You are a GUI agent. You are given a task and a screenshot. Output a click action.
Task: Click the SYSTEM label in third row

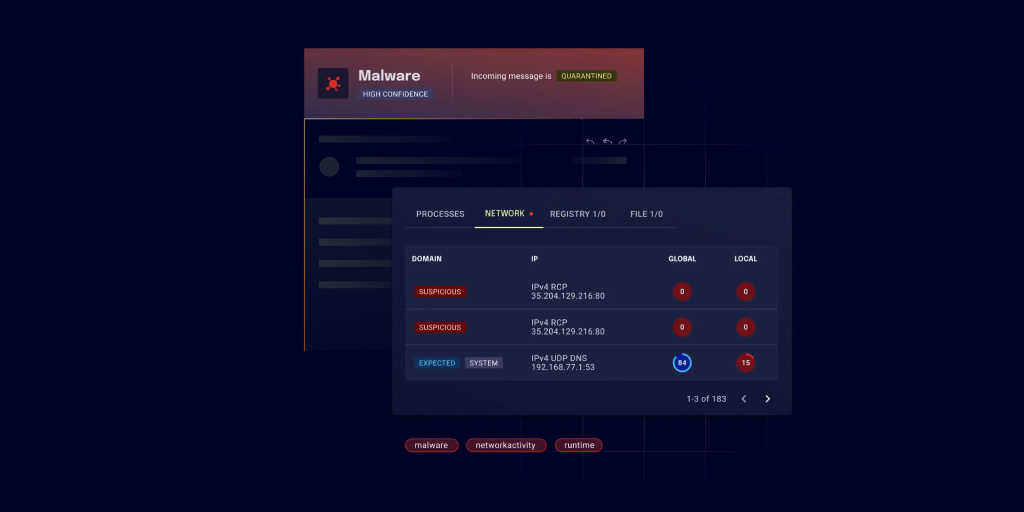coord(484,363)
